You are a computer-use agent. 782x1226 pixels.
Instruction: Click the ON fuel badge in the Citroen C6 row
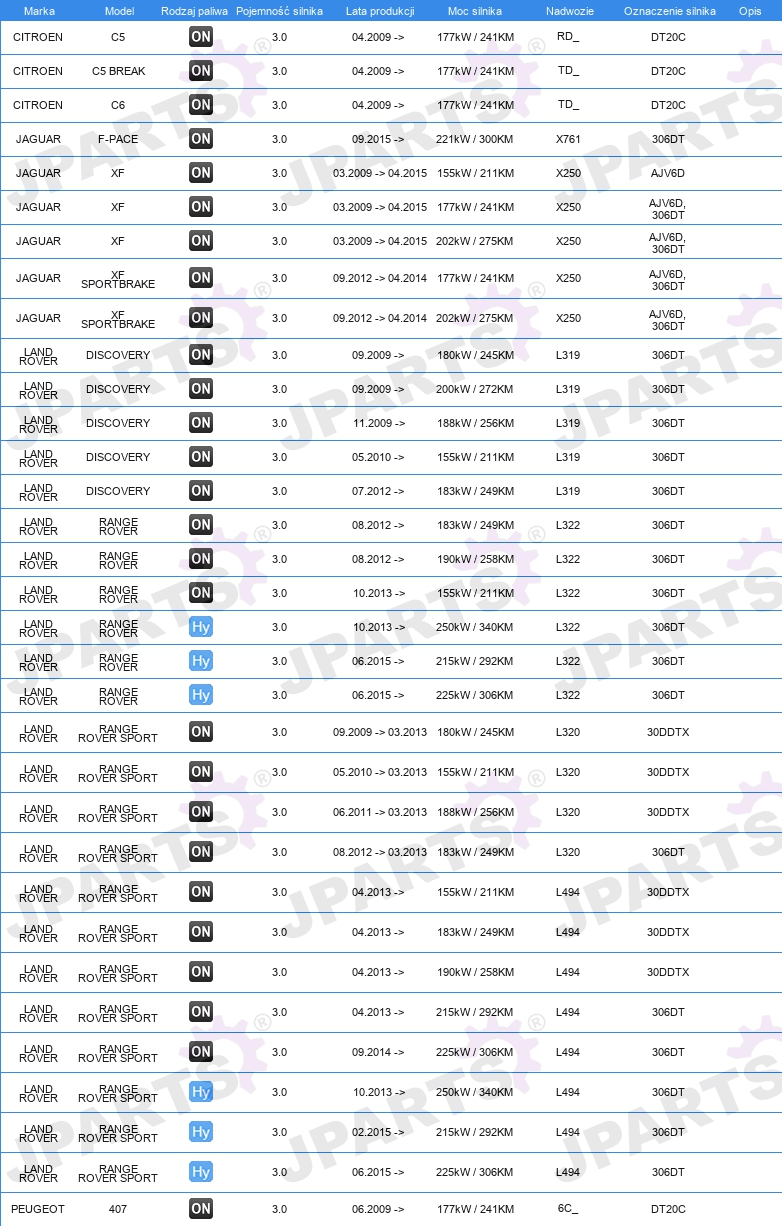click(x=201, y=105)
